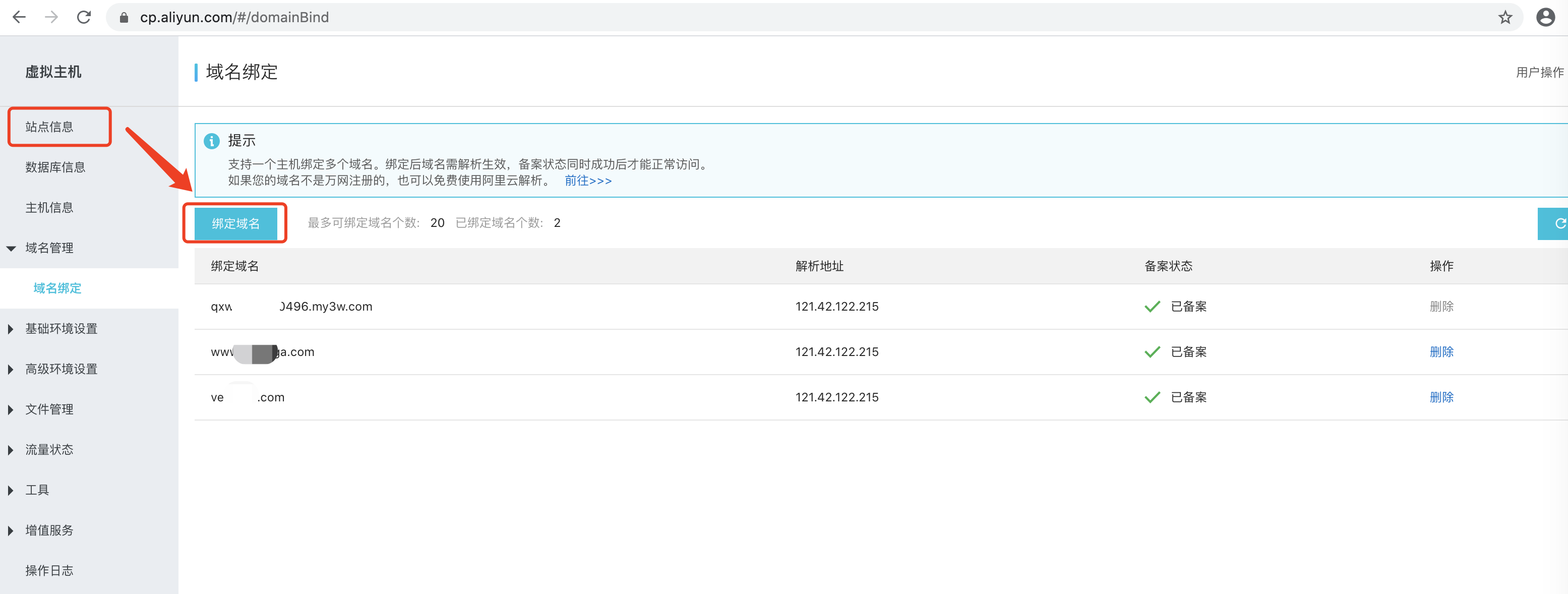
Task: Reload the page with refresh icon
Action: click(x=84, y=17)
